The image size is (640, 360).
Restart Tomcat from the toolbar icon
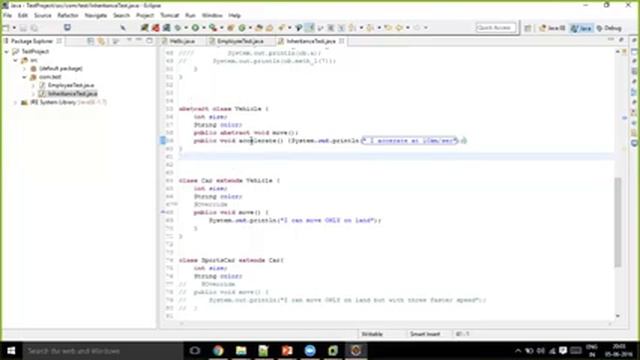click(x=166, y=28)
